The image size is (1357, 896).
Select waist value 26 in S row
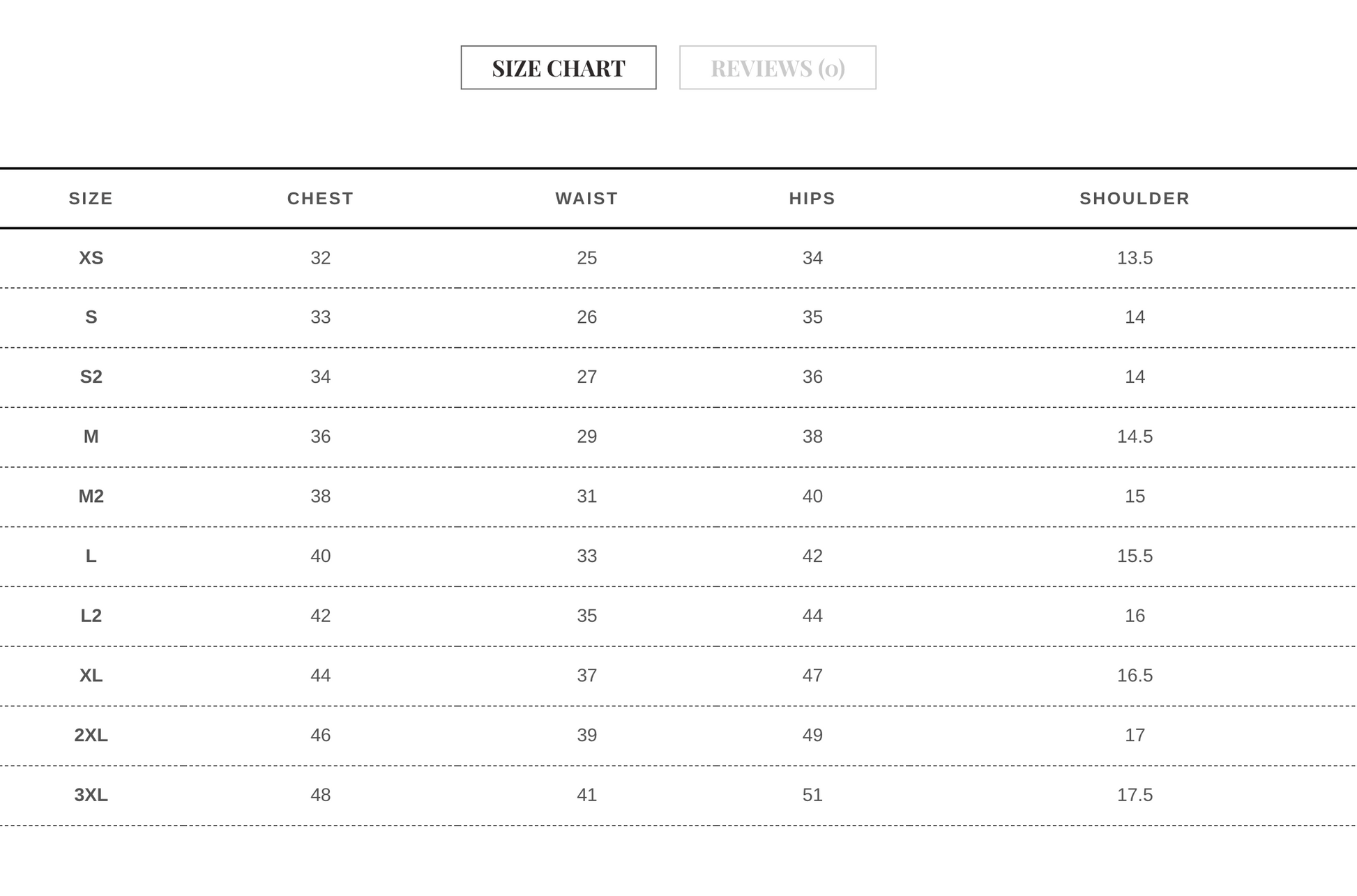[586, 317]
